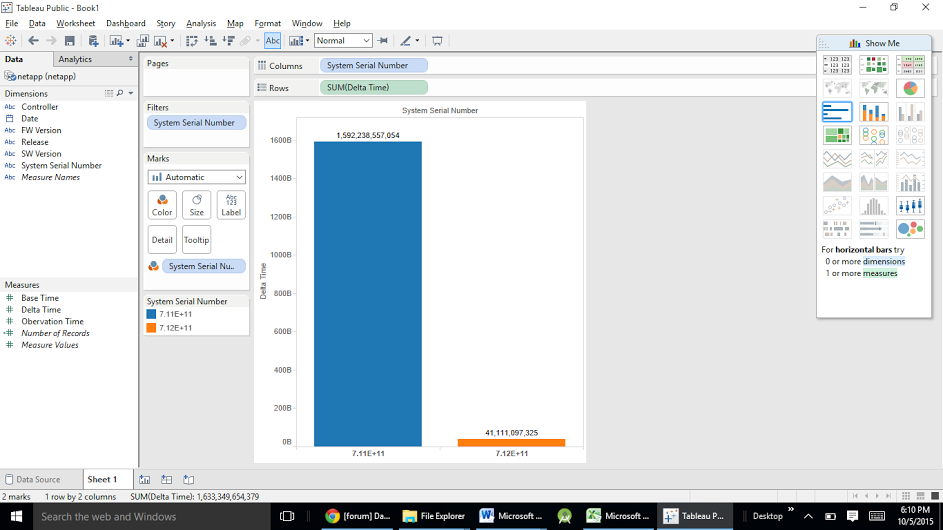Image resolution: width=943 pixels, height=530 pixels.
Task: Switch to the Analytics pane tab
Action: 75,60
